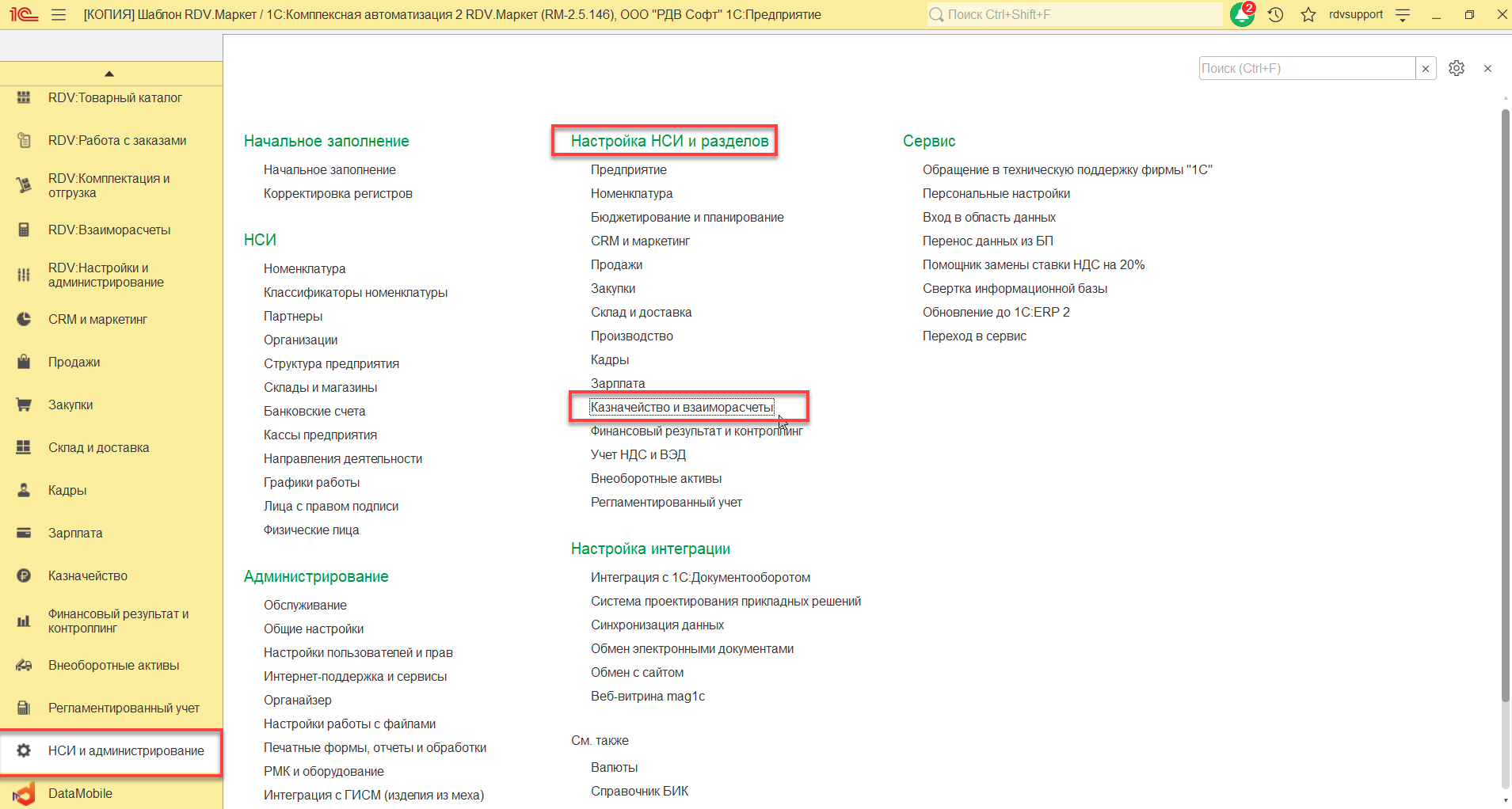Go to Казначейство section in sidebar
Image resolution: width=1512 pixels, height=809 pixels.
pos(88,575)
